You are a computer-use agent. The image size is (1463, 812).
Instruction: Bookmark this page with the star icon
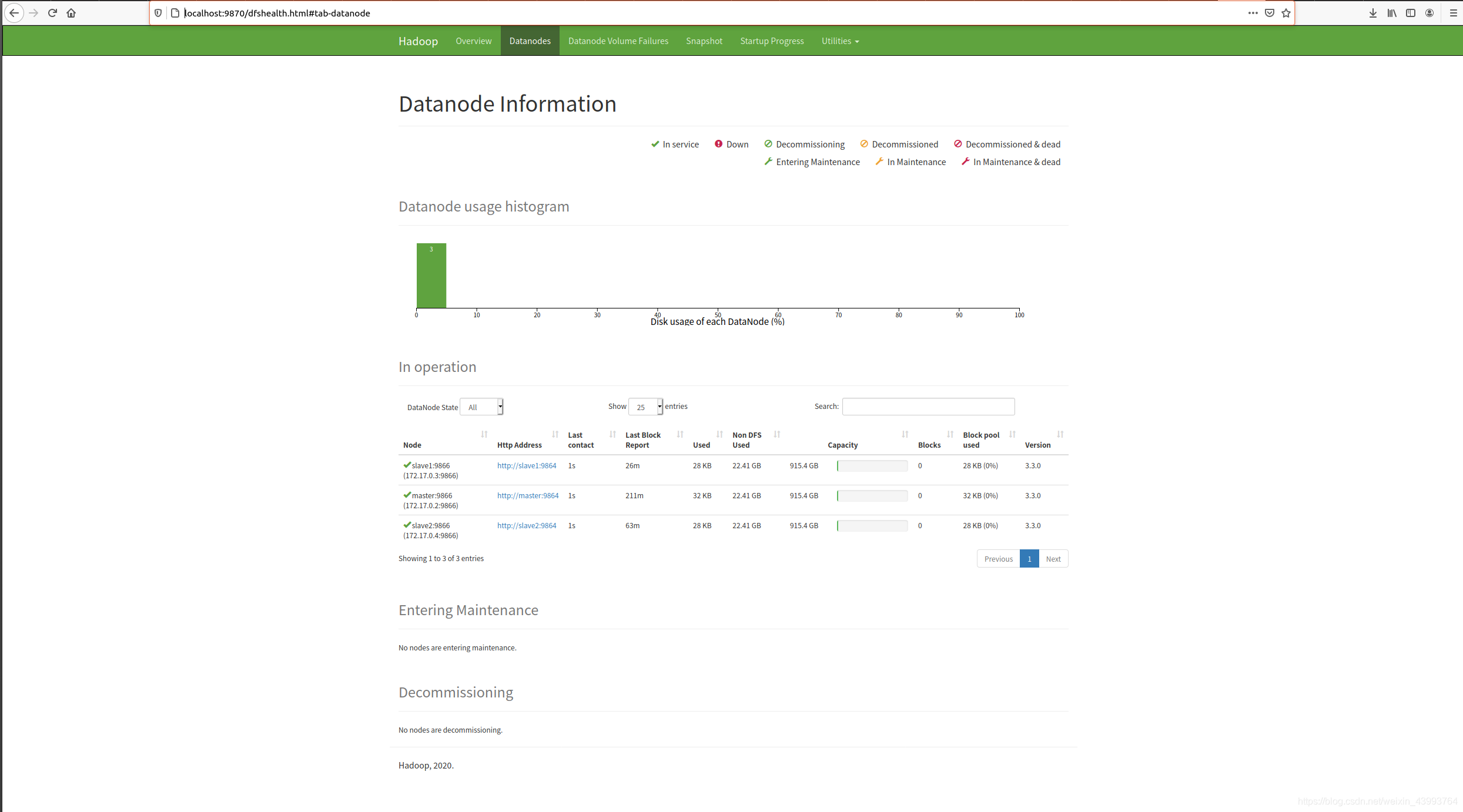click(1286, 13)
